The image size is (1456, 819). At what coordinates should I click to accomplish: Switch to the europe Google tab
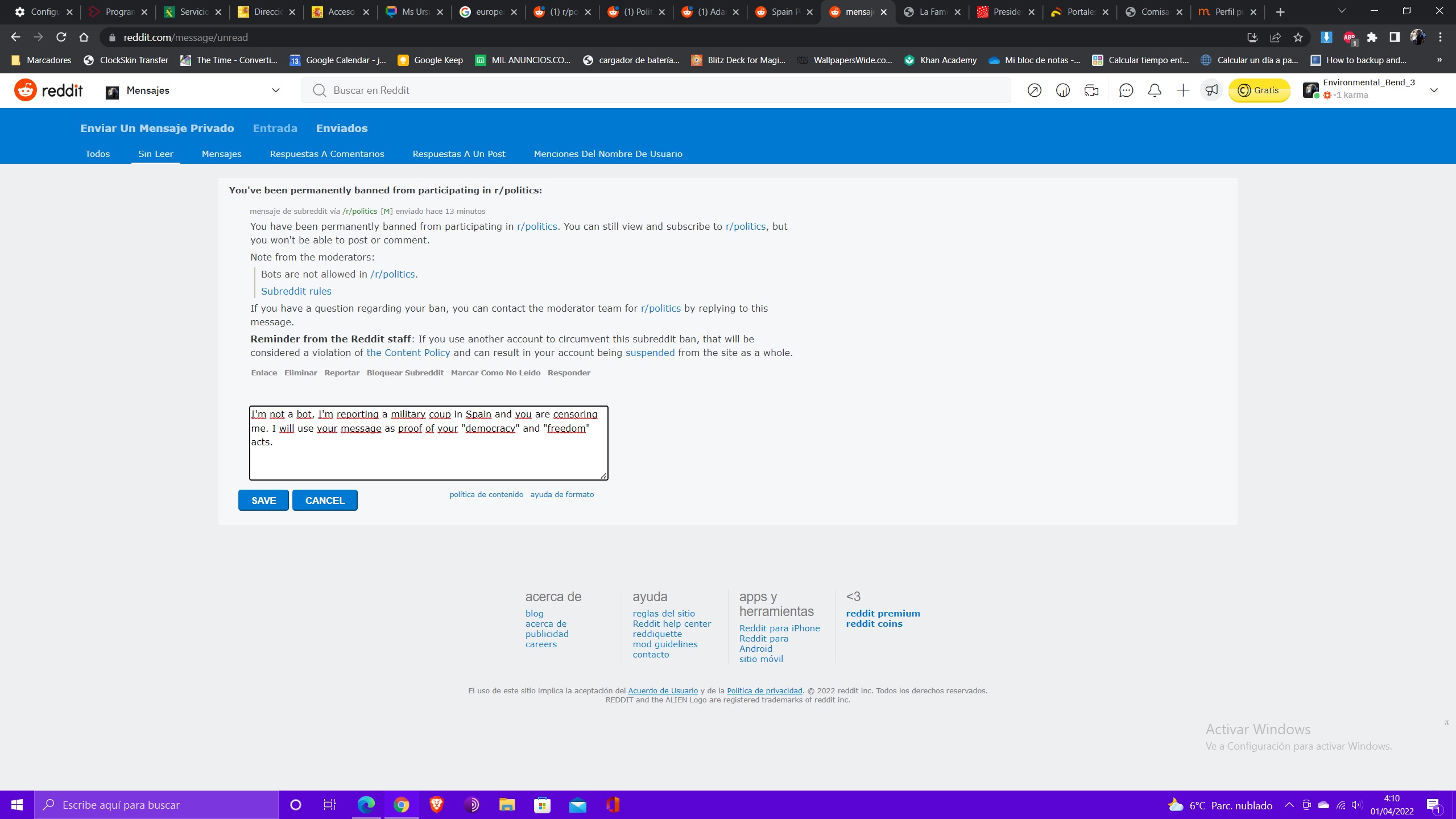[488, 12]
